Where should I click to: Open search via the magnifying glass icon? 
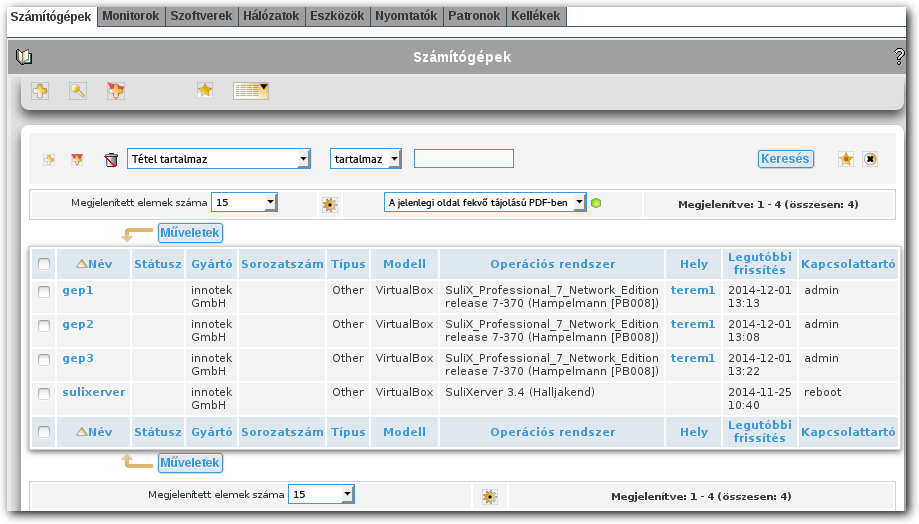point(77,91)
